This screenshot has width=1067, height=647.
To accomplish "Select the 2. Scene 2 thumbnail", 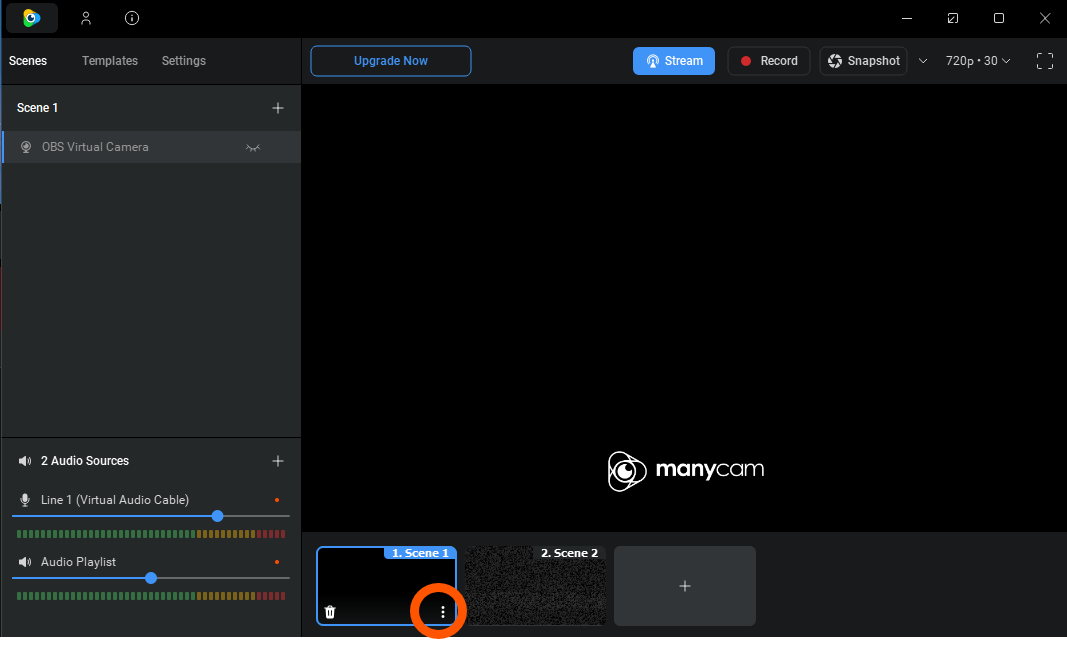I will coord(536,586).
